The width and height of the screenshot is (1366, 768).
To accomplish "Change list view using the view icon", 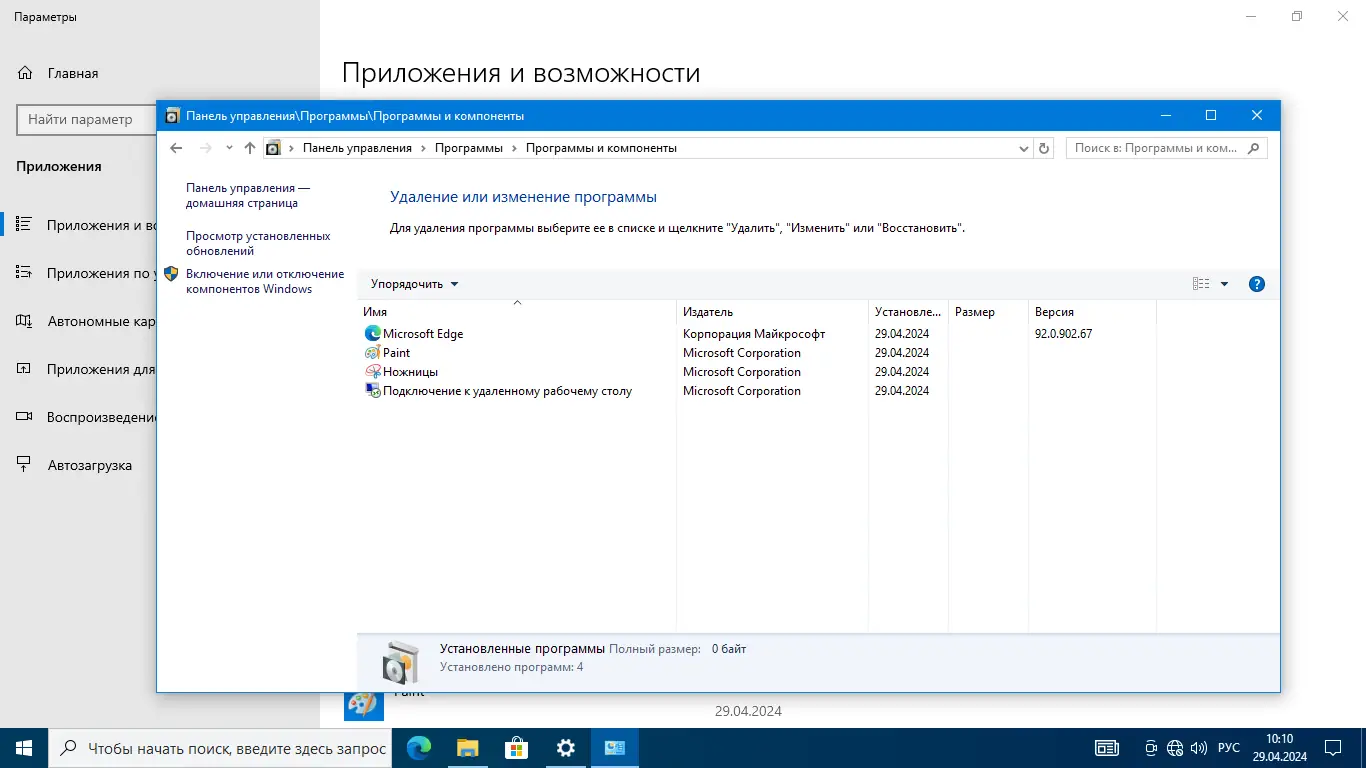I will (x=1199, y=283).
